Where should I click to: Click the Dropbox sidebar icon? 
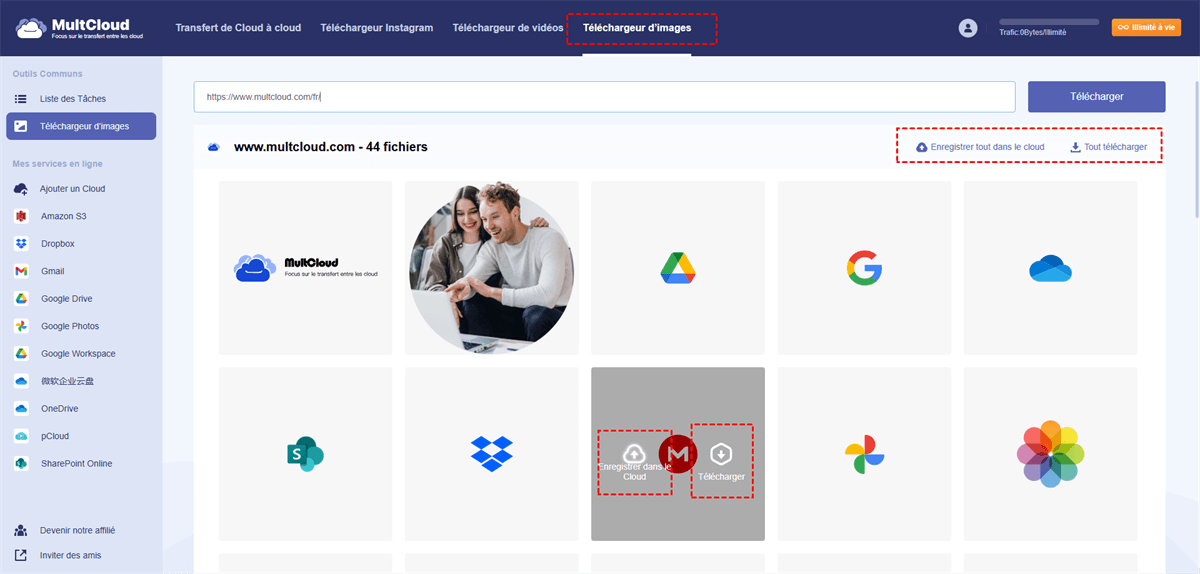20,244
